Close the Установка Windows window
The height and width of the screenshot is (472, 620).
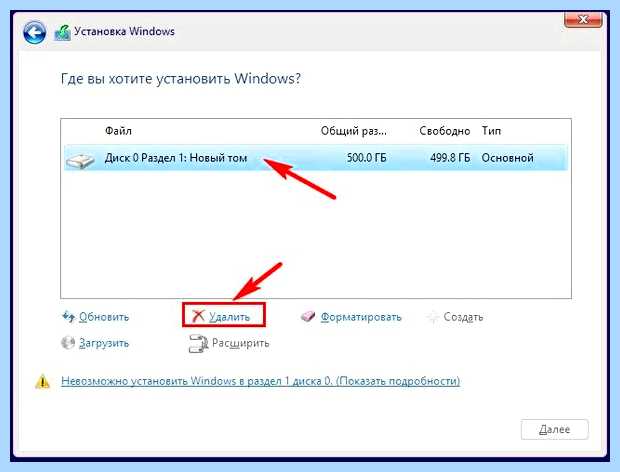(x=583, y=19)
